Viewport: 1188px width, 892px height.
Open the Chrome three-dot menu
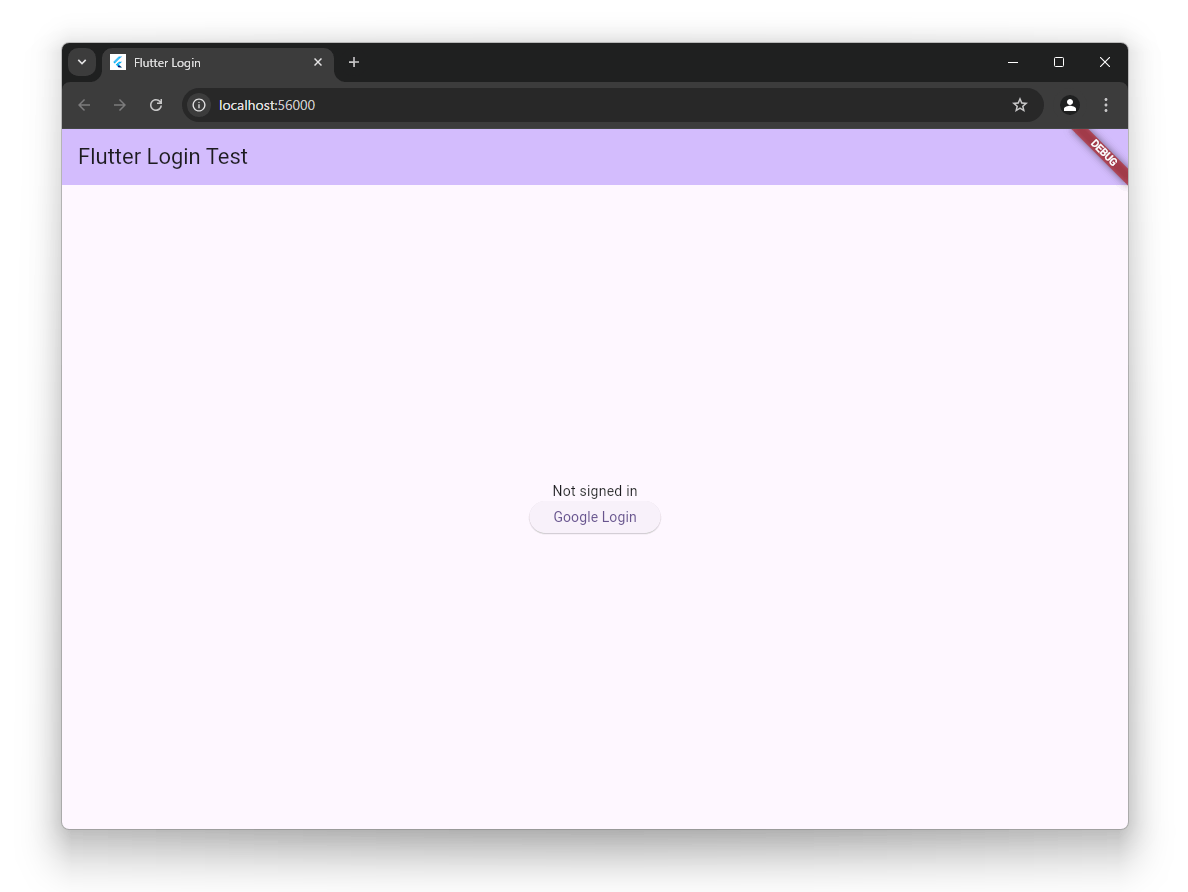point(1105,105)
